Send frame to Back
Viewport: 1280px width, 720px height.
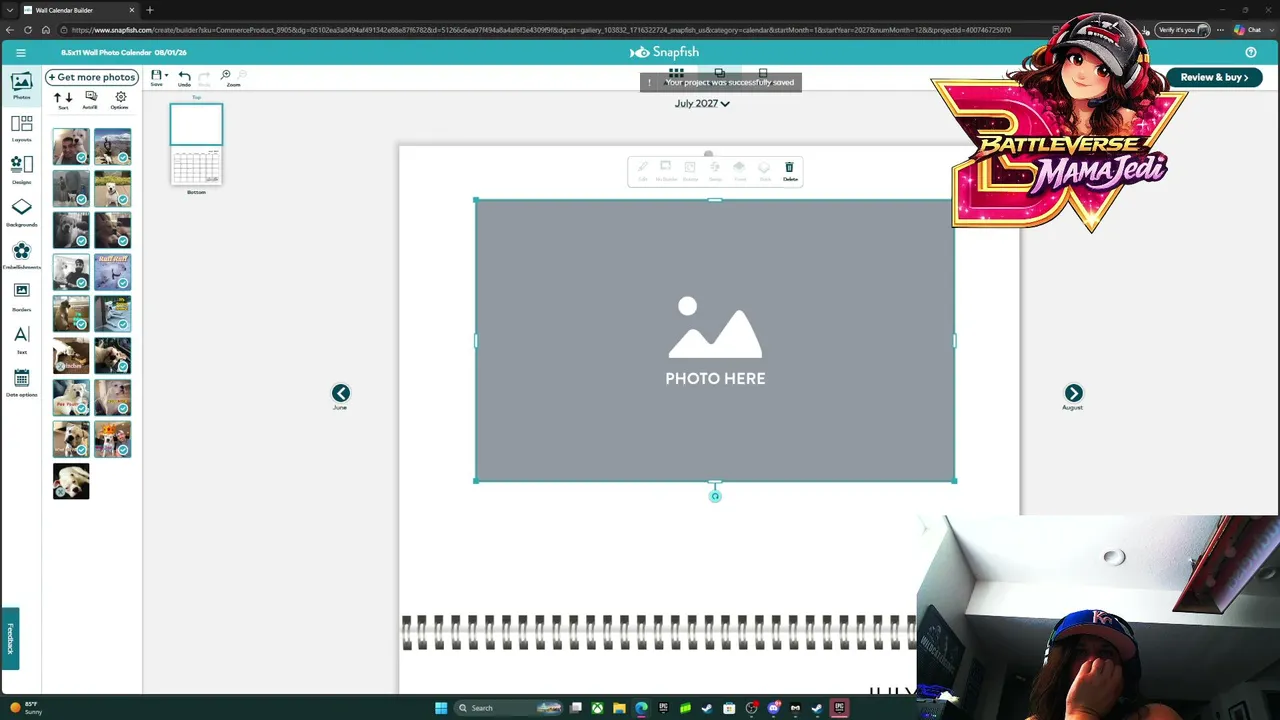pos(765,171)
